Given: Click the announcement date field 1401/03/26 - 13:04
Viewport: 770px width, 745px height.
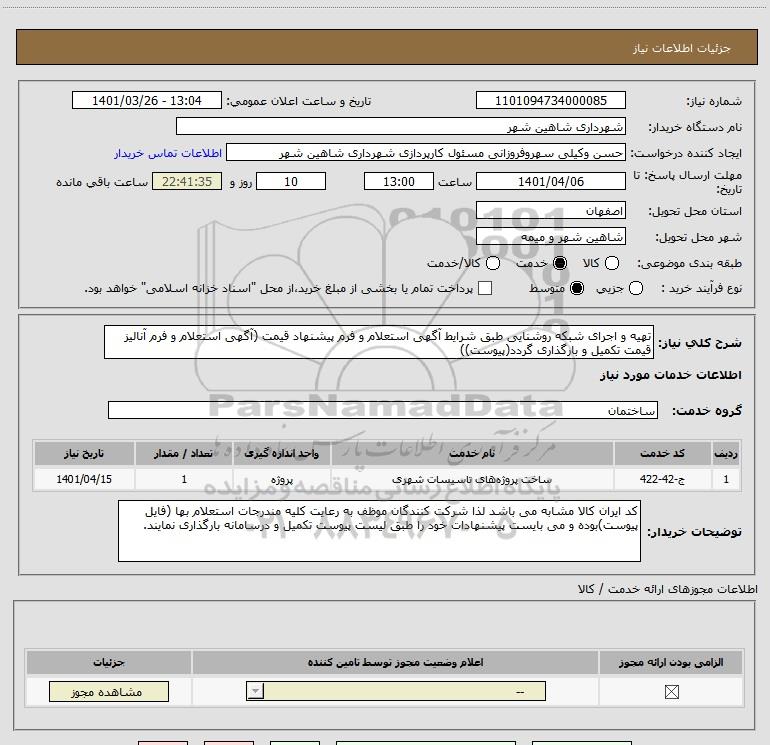Looking at the screenshot, I should 147,100.
